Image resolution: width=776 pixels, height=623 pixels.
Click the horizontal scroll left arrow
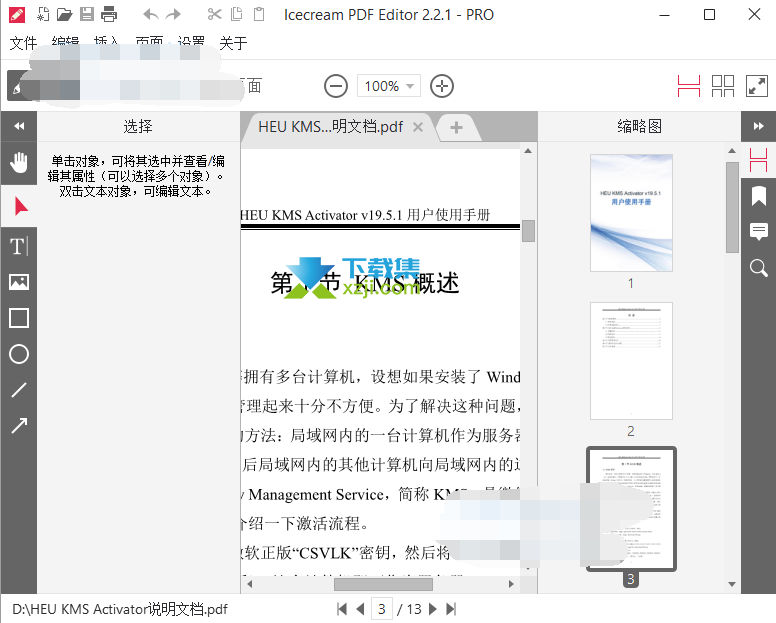point(250,584)
